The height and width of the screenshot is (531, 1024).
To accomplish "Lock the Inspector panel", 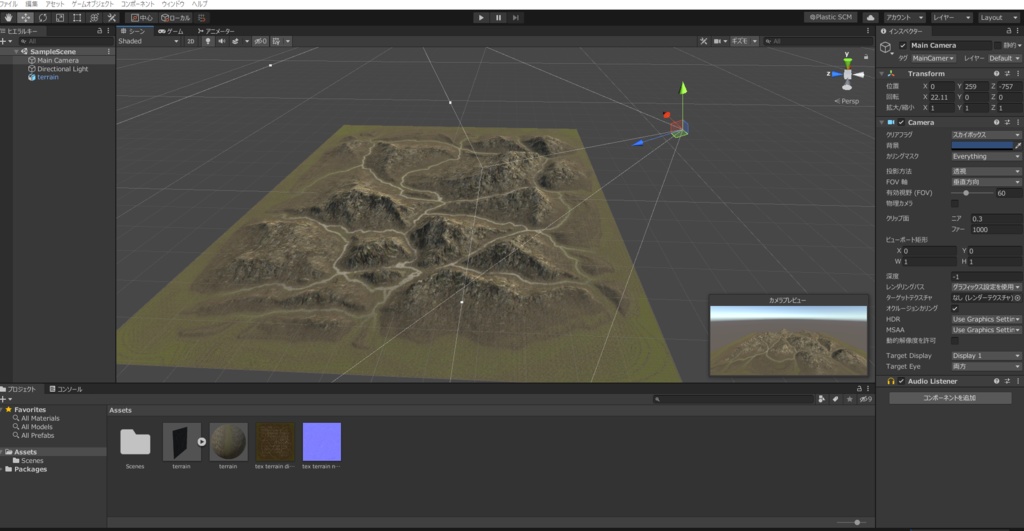I will point(1008,31).
